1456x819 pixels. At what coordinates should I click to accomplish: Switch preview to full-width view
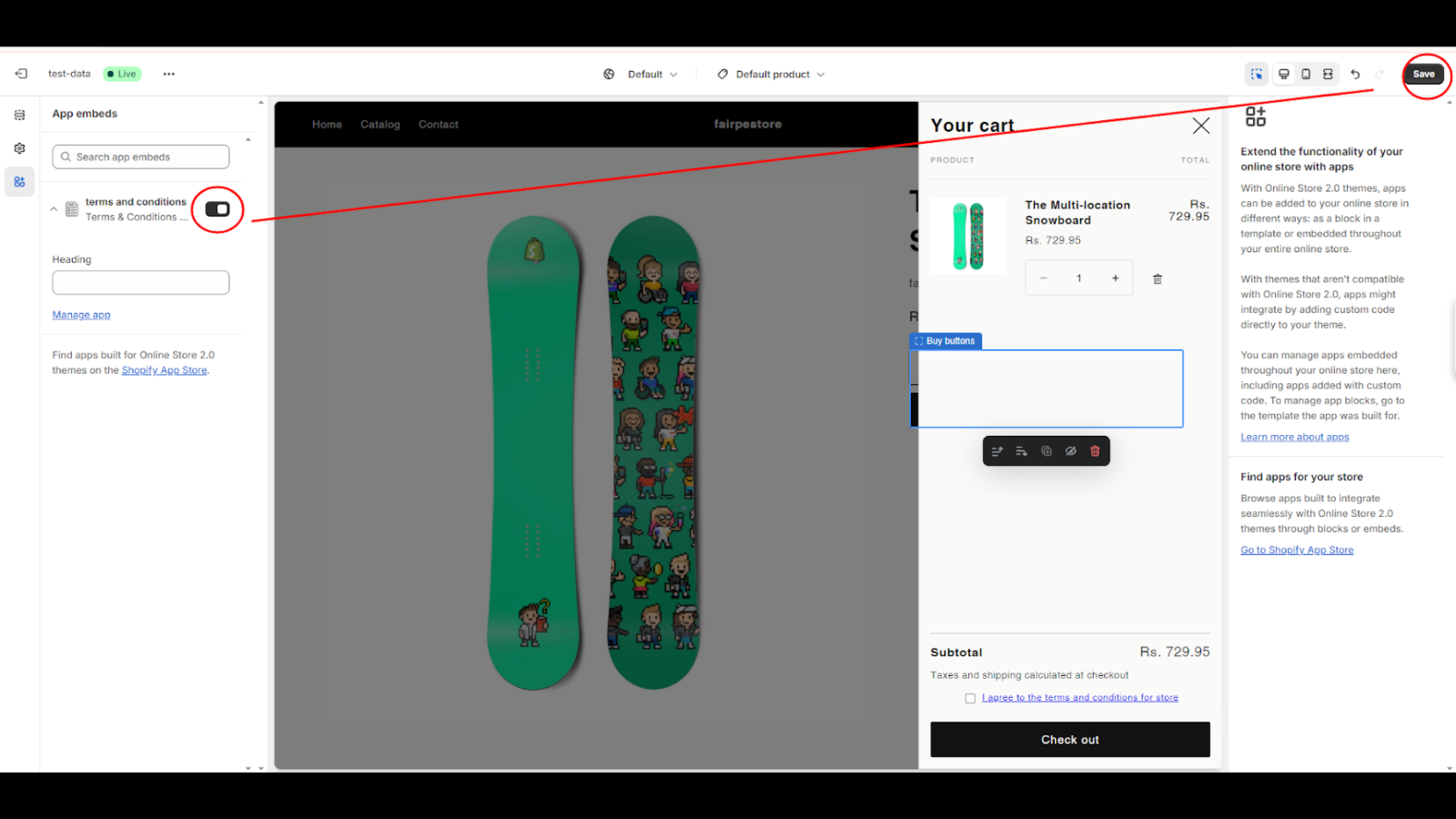[x=1329, y=74]
